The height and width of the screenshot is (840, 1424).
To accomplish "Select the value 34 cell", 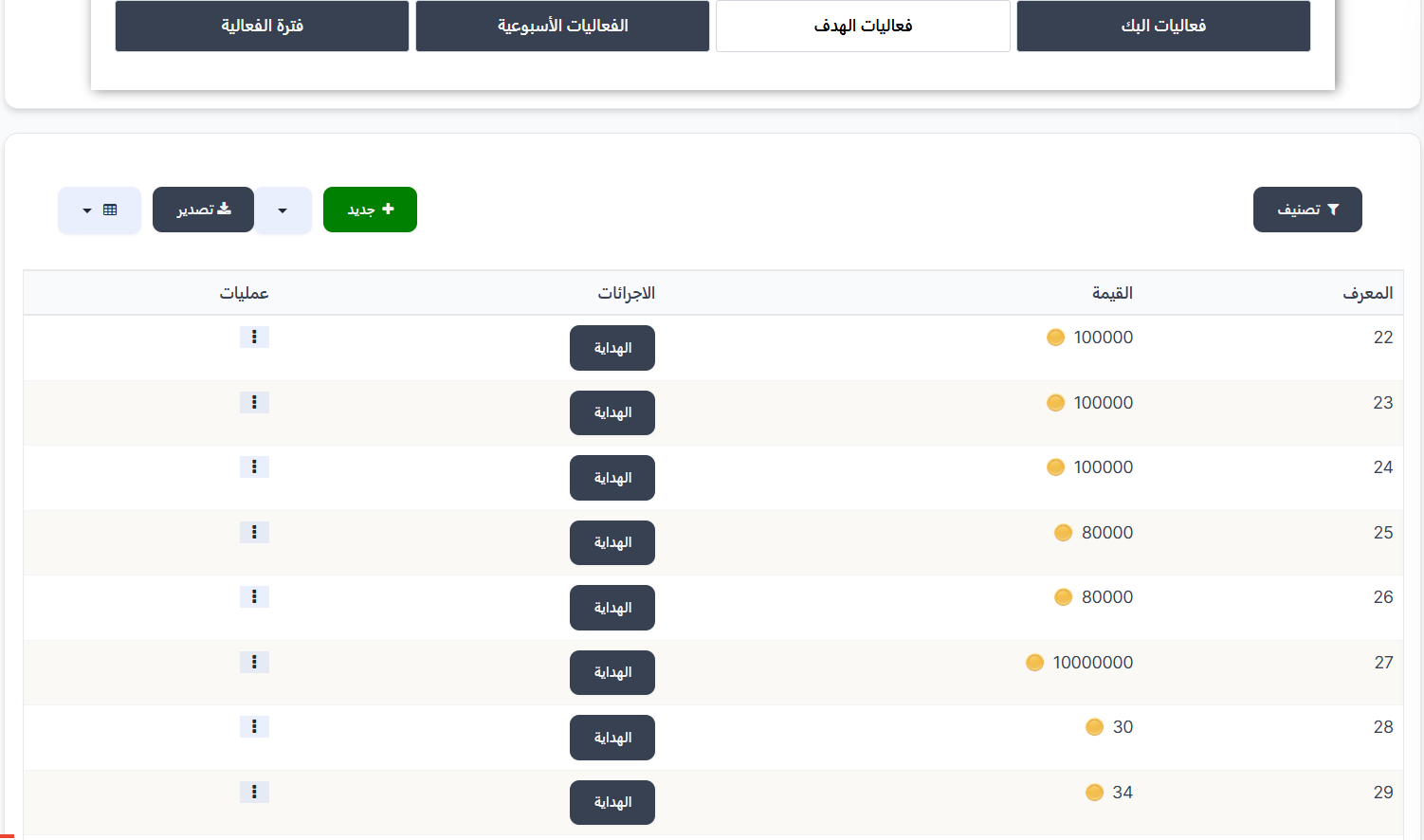I will point(1123,793).
